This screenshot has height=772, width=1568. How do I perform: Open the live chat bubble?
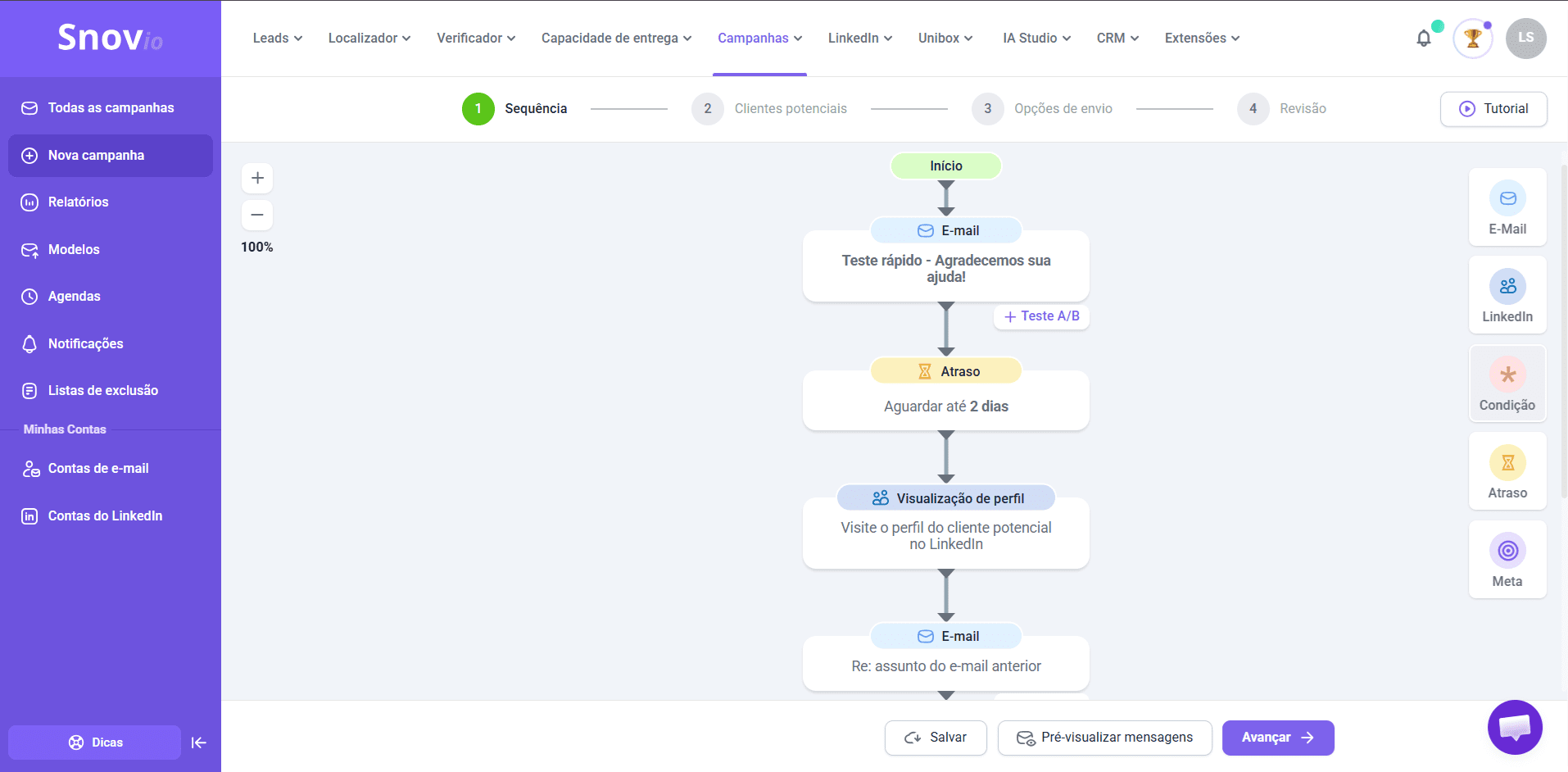[1514, 727]
